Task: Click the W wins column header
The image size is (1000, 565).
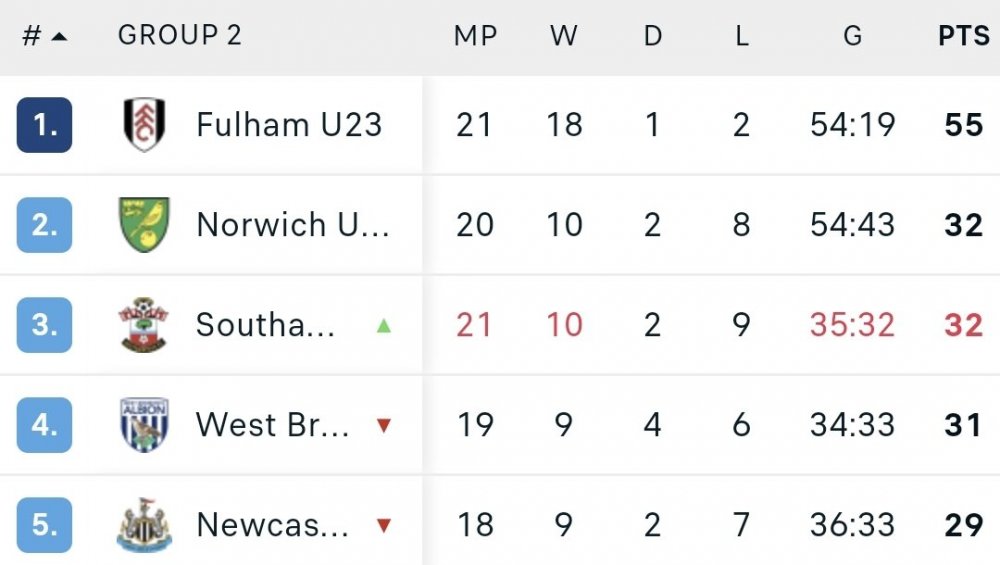Action: click(x=564, y=36)
